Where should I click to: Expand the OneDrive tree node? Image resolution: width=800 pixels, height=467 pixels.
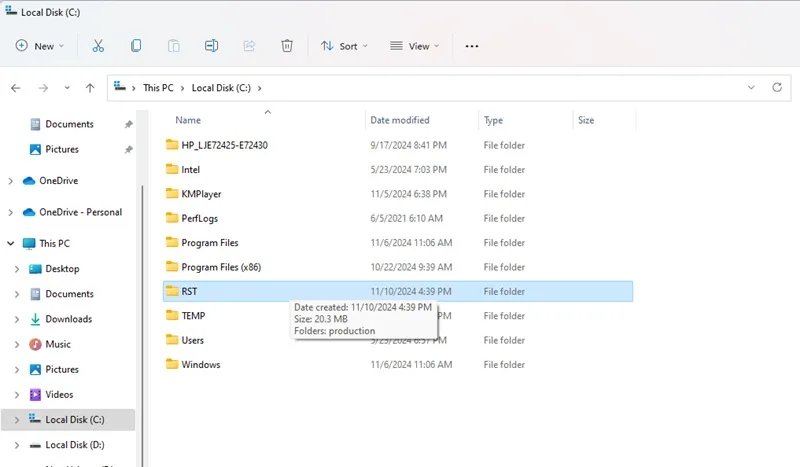tap(10, 181)
